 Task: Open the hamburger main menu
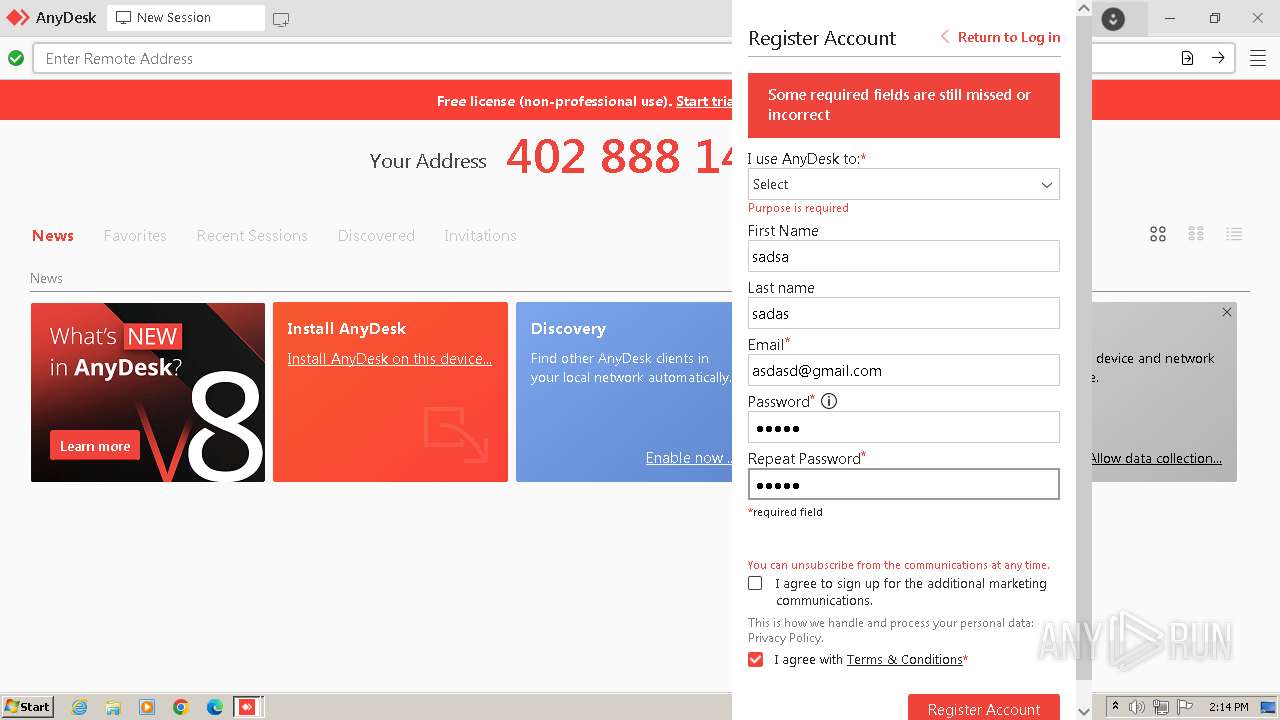click(x=1258, y=58)
